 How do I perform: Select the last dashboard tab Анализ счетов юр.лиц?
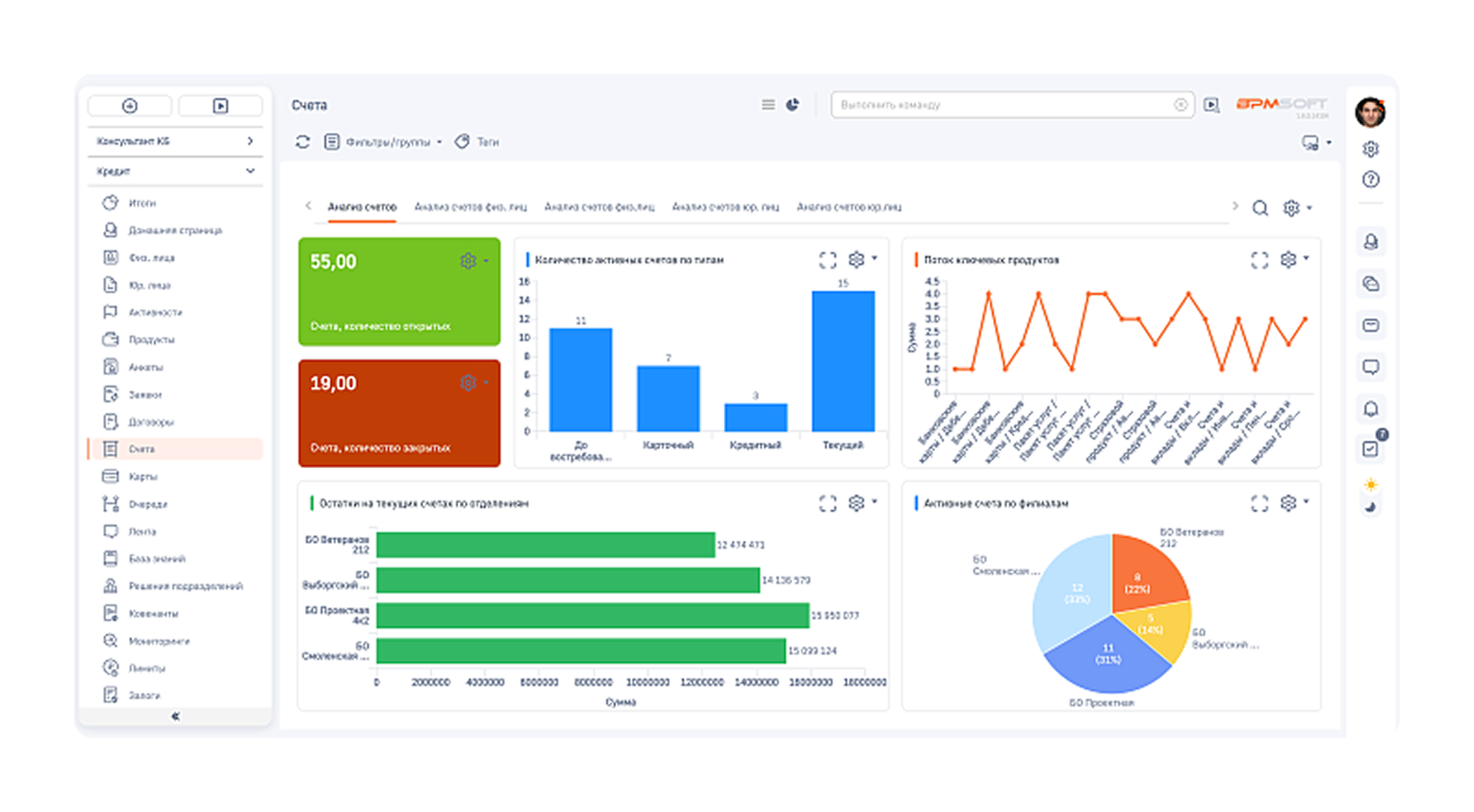[849, 207]
